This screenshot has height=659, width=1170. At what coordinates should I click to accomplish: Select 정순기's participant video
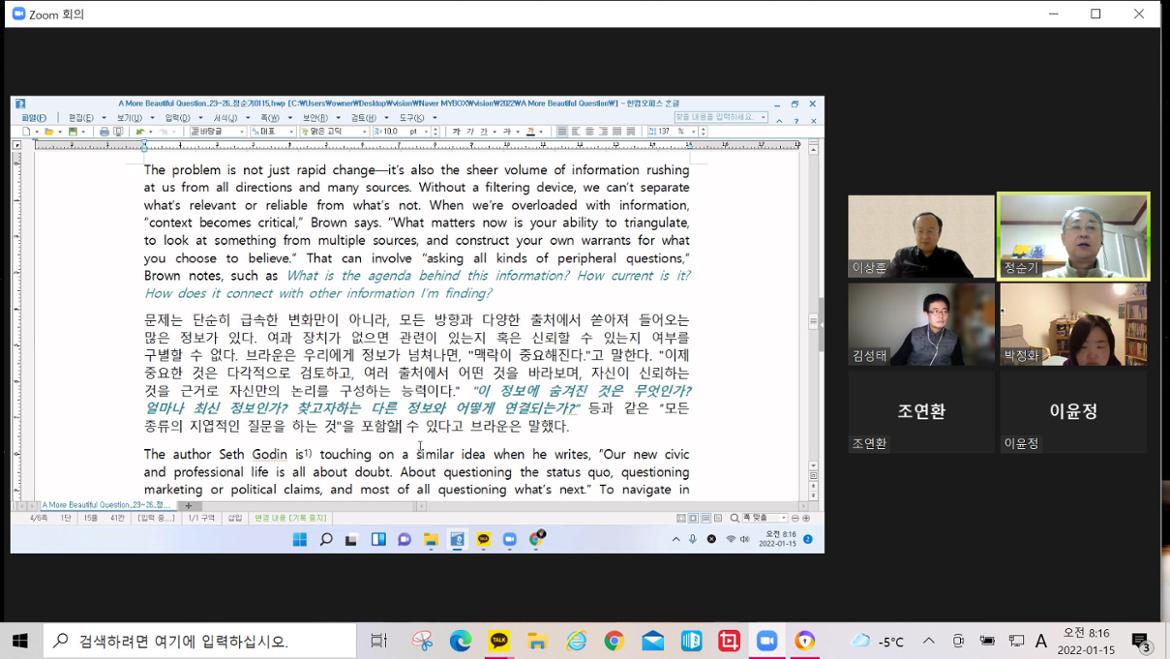tap(1073, 237)
